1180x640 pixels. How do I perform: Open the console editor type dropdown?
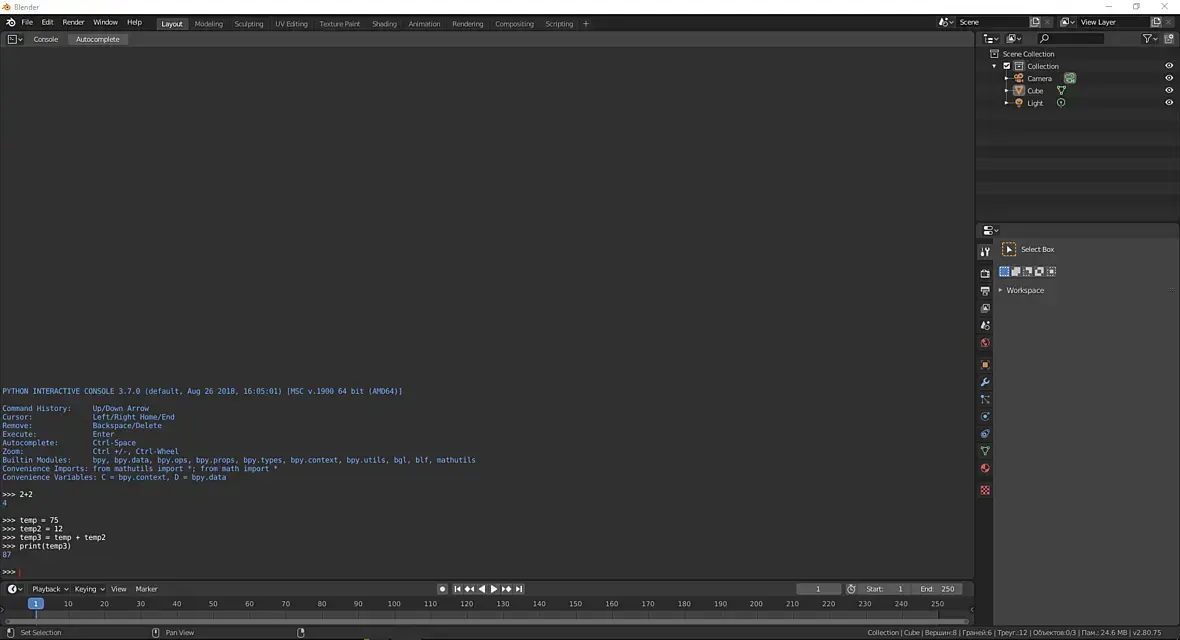pos(15,39)
